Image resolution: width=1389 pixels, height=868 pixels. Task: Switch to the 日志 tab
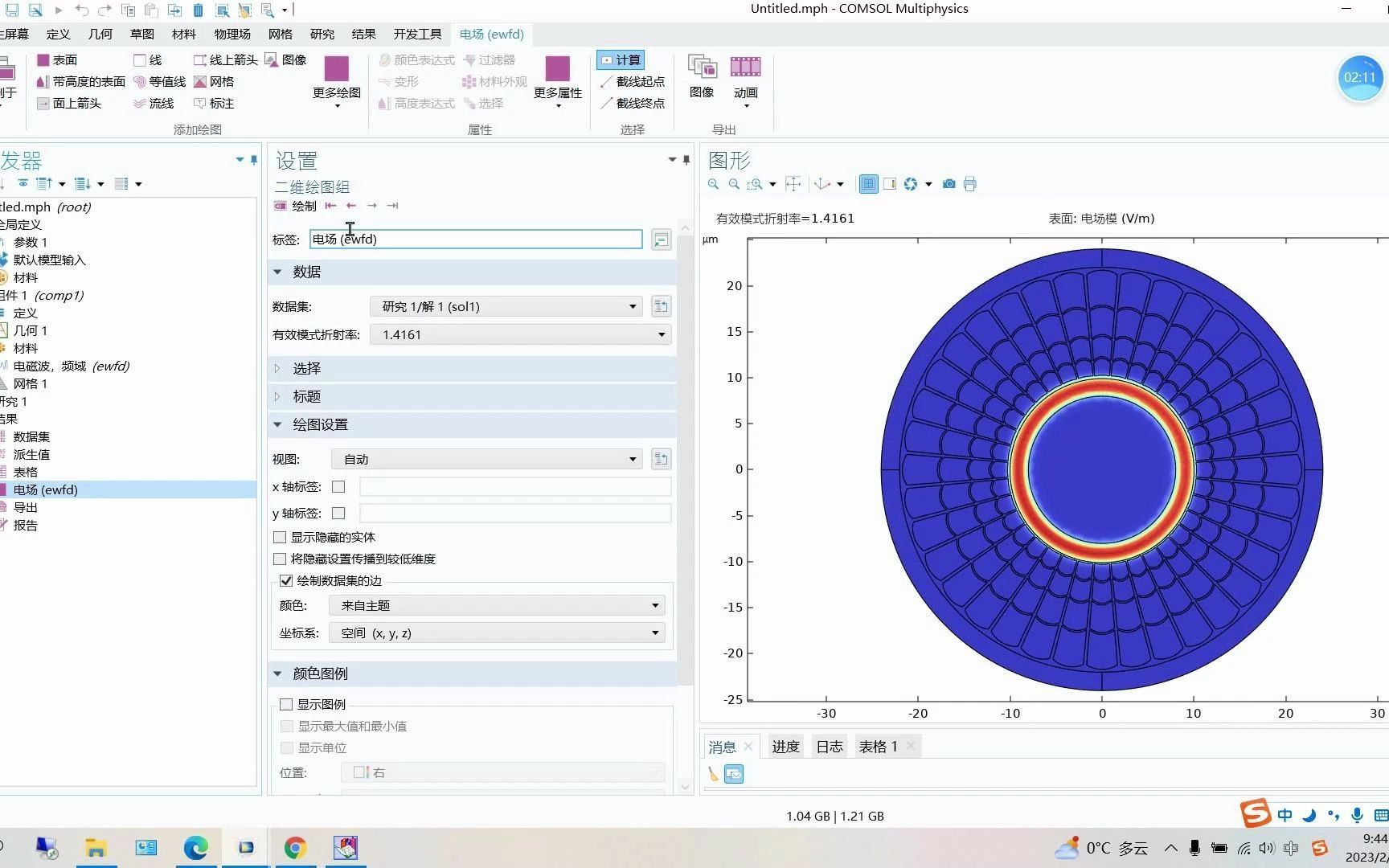coord(830,747)
